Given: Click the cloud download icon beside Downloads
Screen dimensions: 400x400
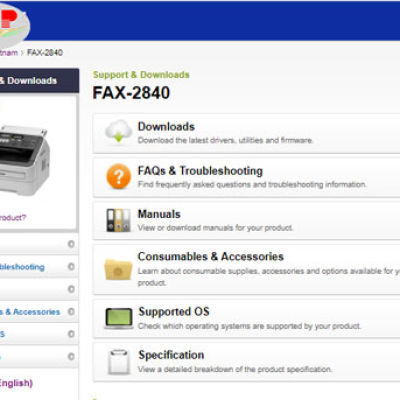Looking at the screenshot, I should coord(119,132).
